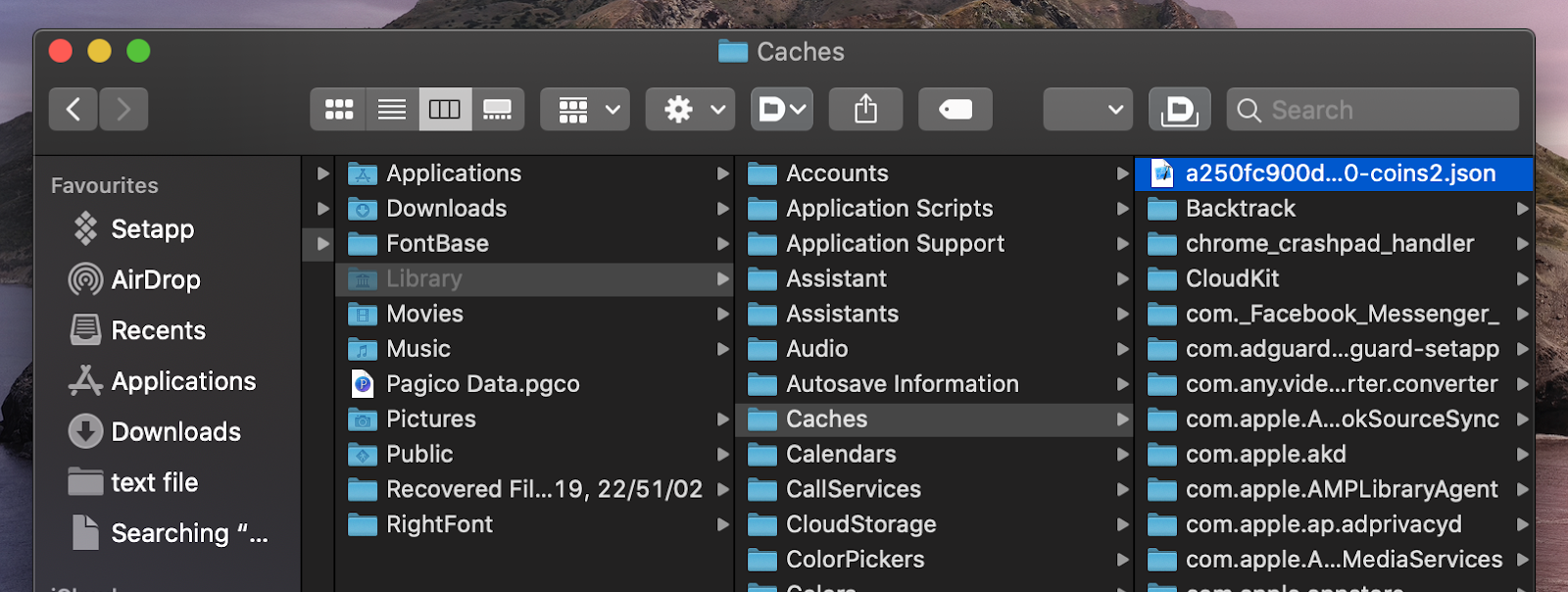Select the Audio folder
The height and width of the screenshot is (592, 1568).
pyautogui.click(x=935, y=349)
